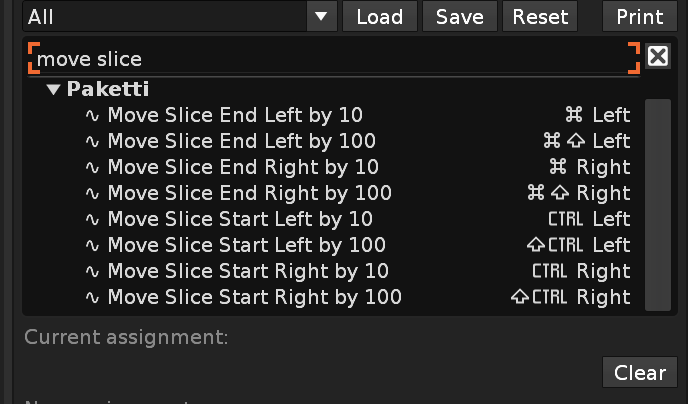Image resolution: width=688 pixels, height=404 pixels.
Task: Select Move Slice Start Right by 10
Action: (x=248, y=271)
